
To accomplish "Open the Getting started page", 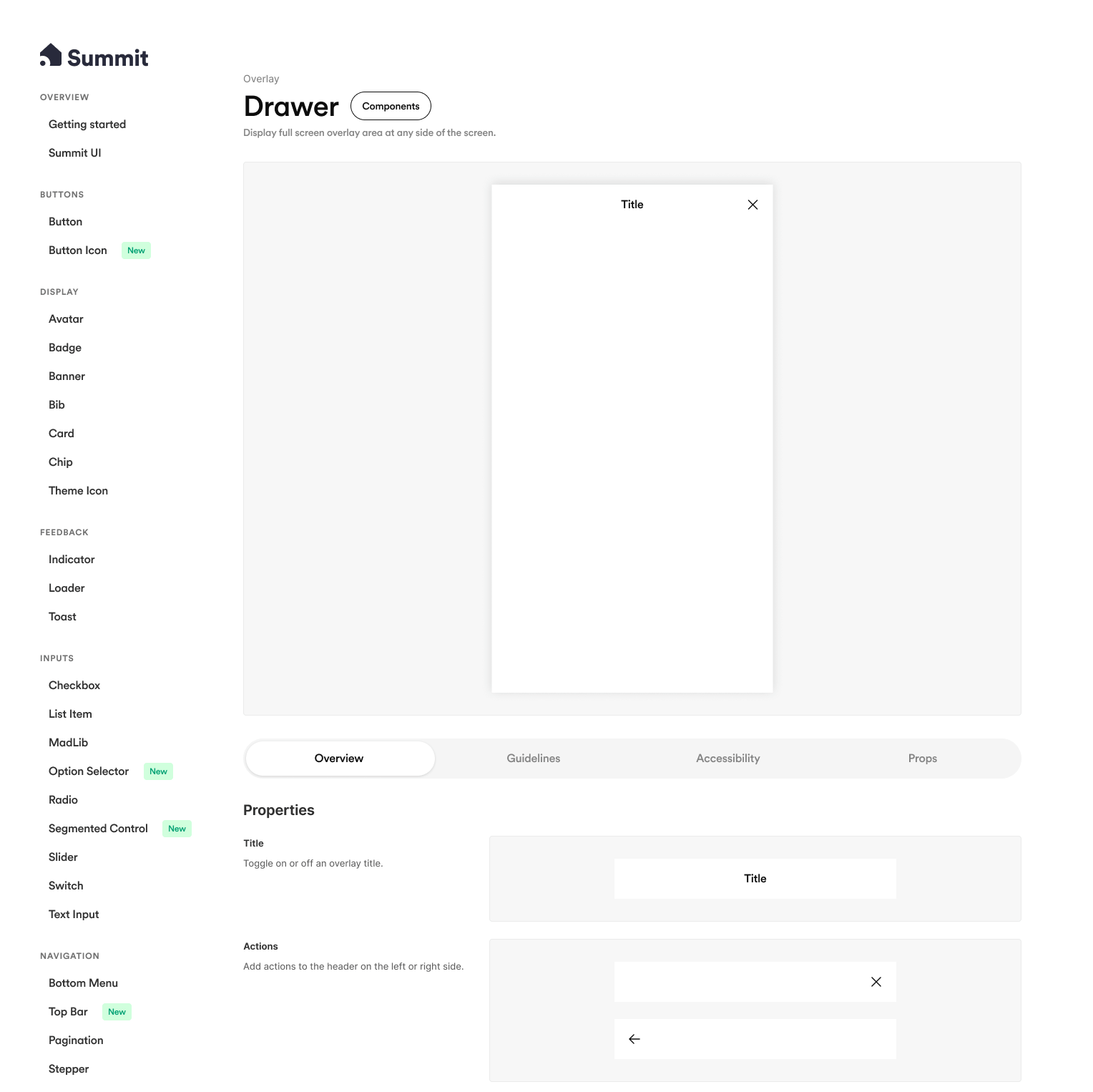I will (x=87, y=125).
